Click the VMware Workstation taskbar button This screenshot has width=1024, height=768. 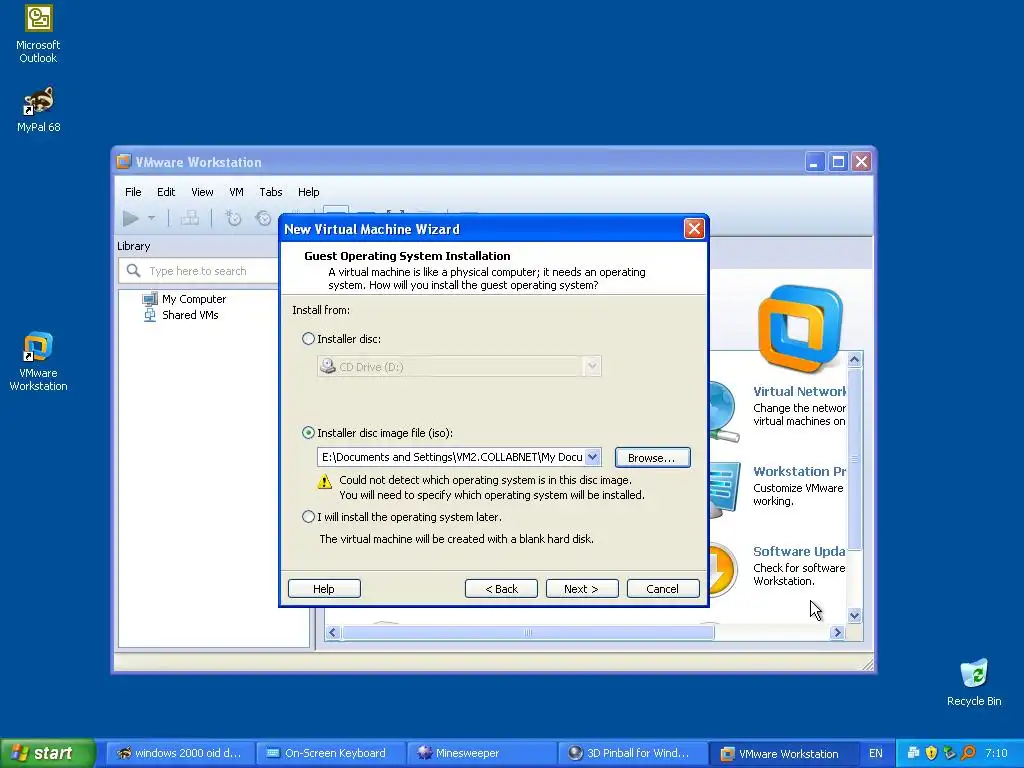point(782,753)
